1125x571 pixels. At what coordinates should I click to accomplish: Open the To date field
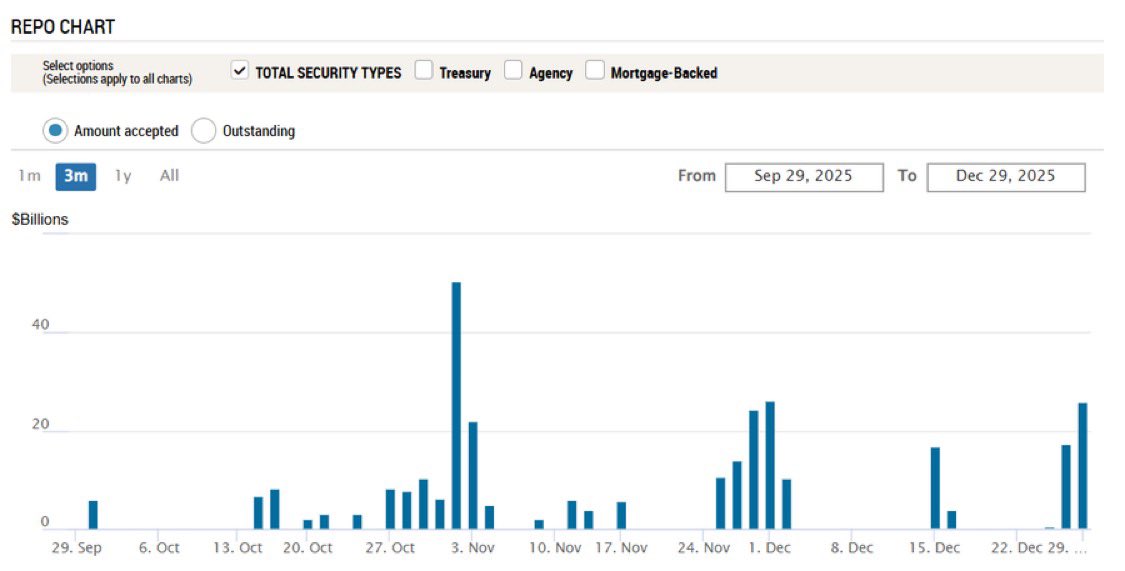pos(1006,177)
